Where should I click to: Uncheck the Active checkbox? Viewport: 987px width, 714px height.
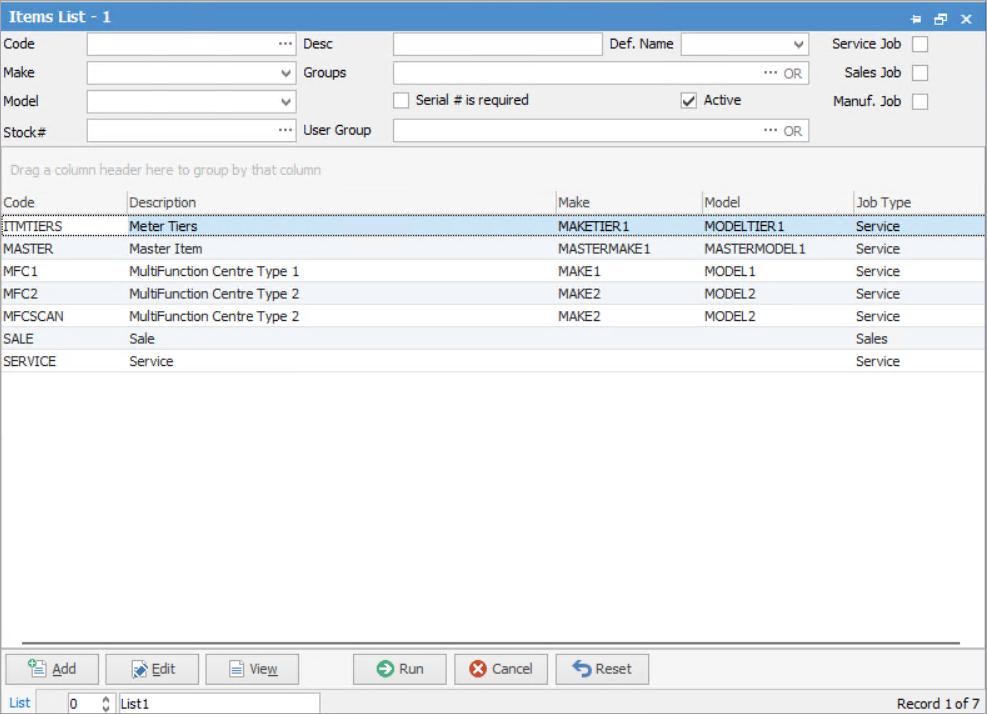tap(687, 100)
